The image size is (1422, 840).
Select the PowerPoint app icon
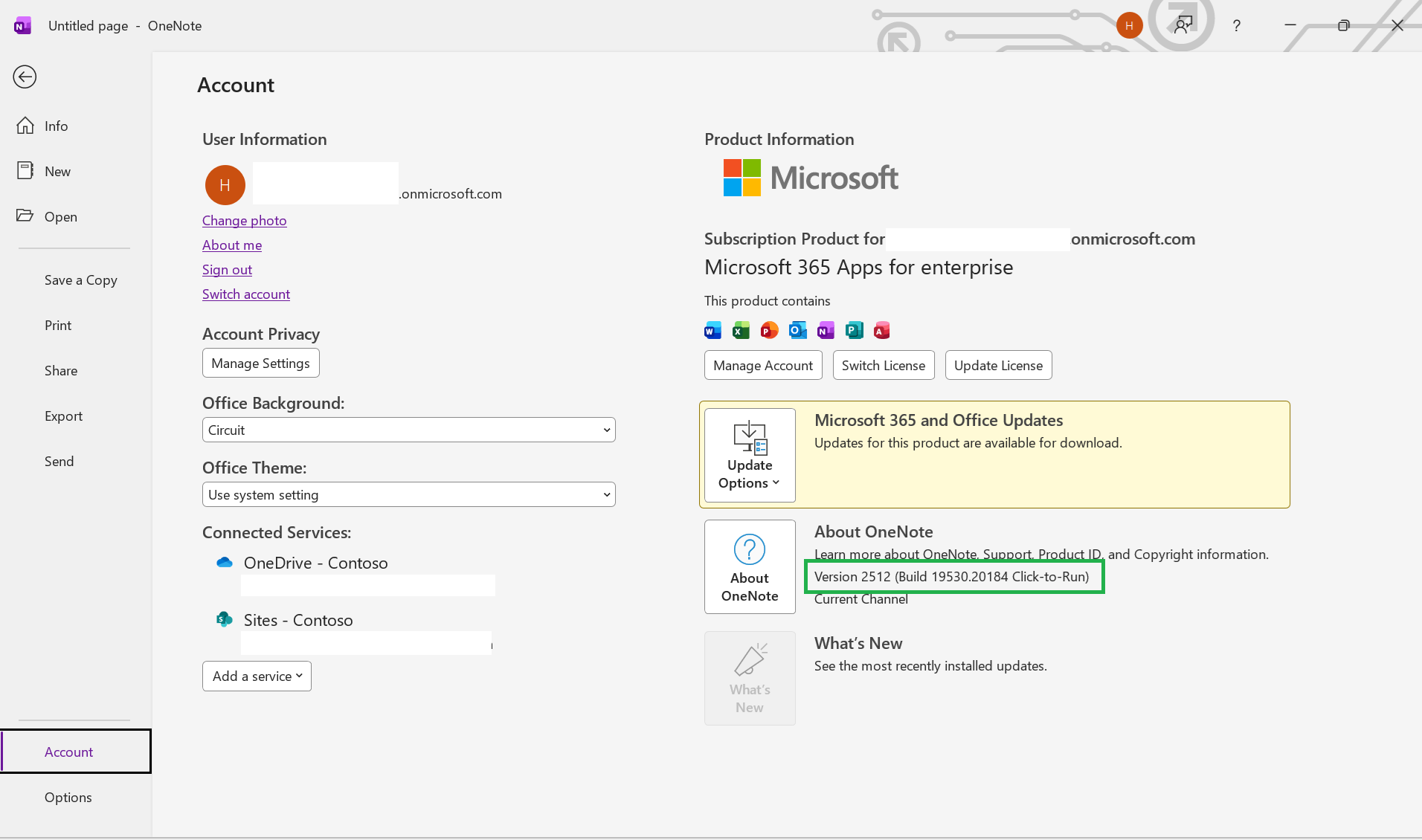tap(768, 330)
